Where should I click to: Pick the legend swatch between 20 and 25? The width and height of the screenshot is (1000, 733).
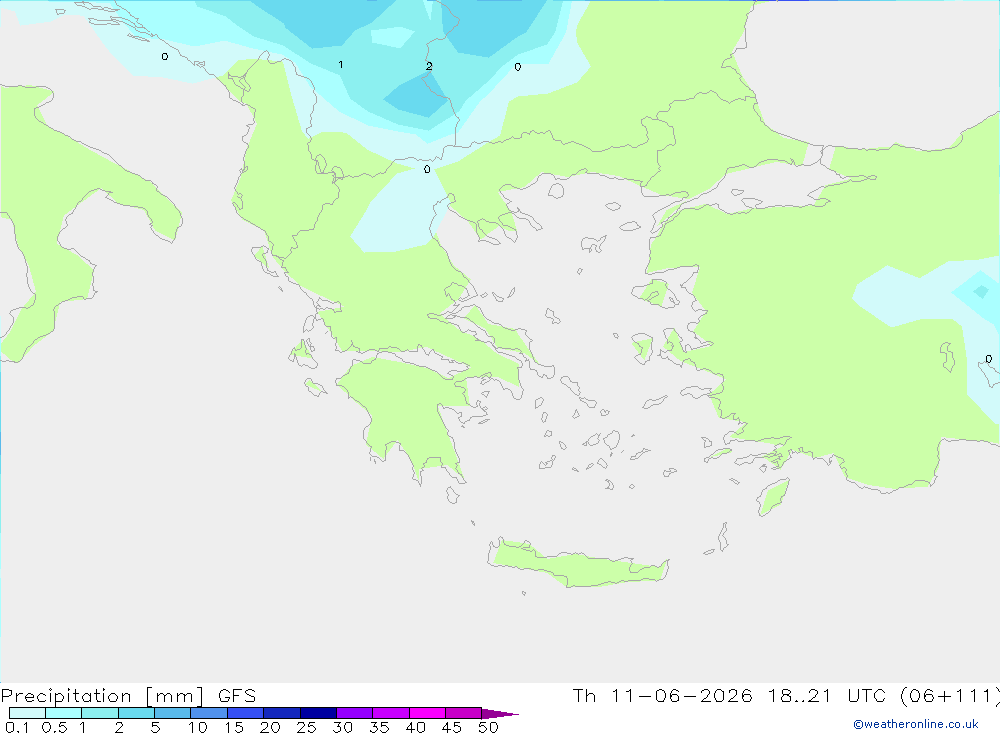coord(282,713)
